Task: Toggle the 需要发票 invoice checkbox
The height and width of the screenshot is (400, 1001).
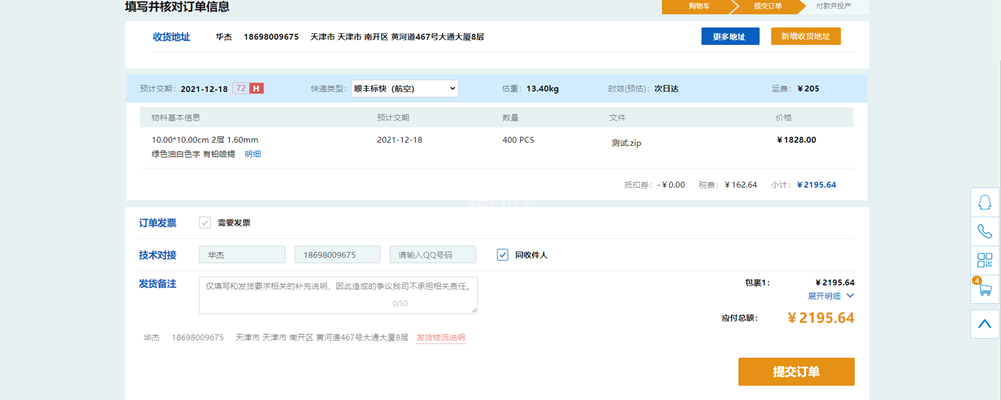Action: (x=205, y=223)
